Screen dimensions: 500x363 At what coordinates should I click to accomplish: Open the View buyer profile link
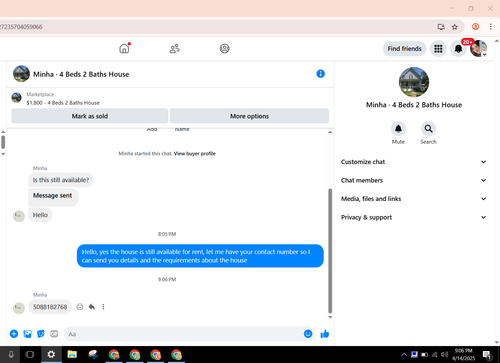coord(195,154)
